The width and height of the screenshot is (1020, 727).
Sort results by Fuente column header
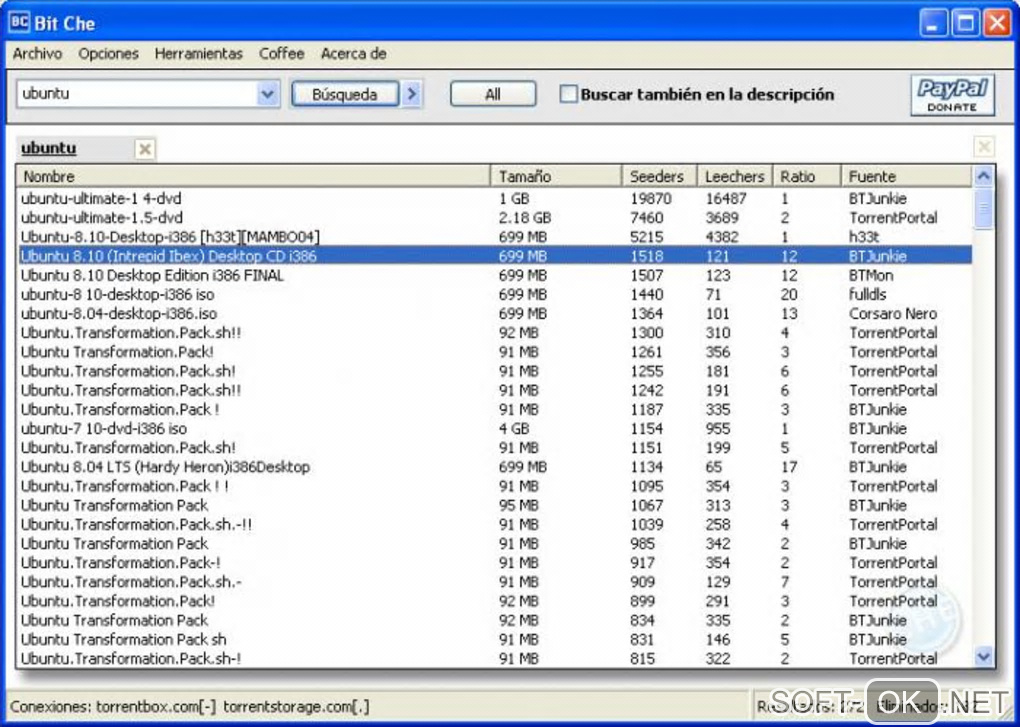[x=907, y=176]
